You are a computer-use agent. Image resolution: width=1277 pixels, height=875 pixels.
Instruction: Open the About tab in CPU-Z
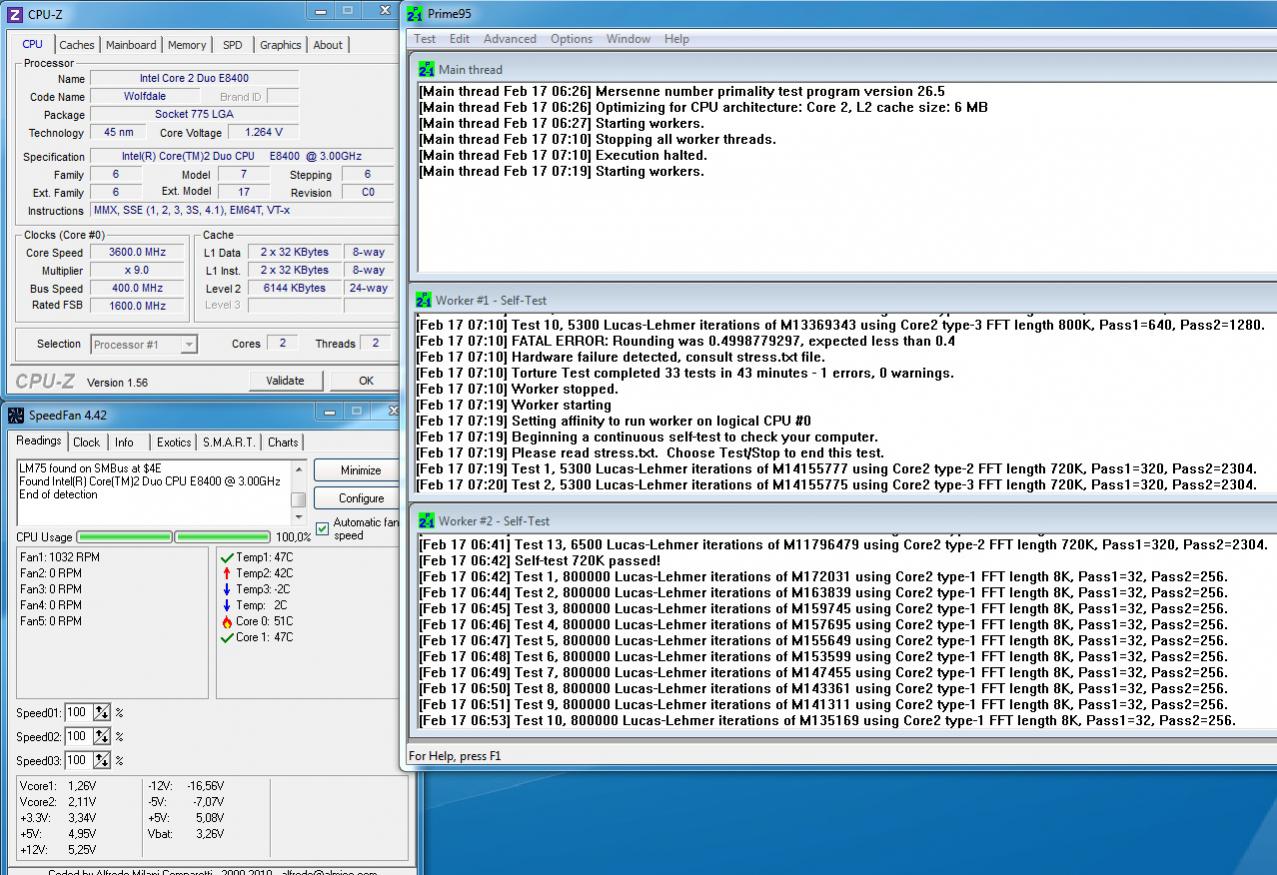328,45
